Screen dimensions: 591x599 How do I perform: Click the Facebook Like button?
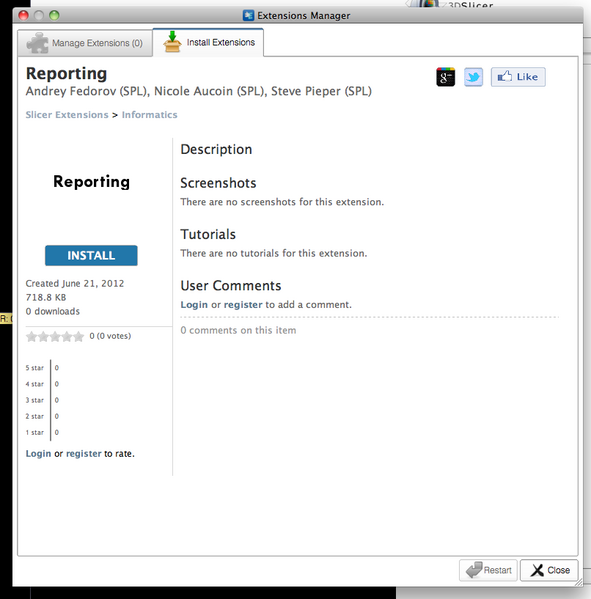(518, 77)
